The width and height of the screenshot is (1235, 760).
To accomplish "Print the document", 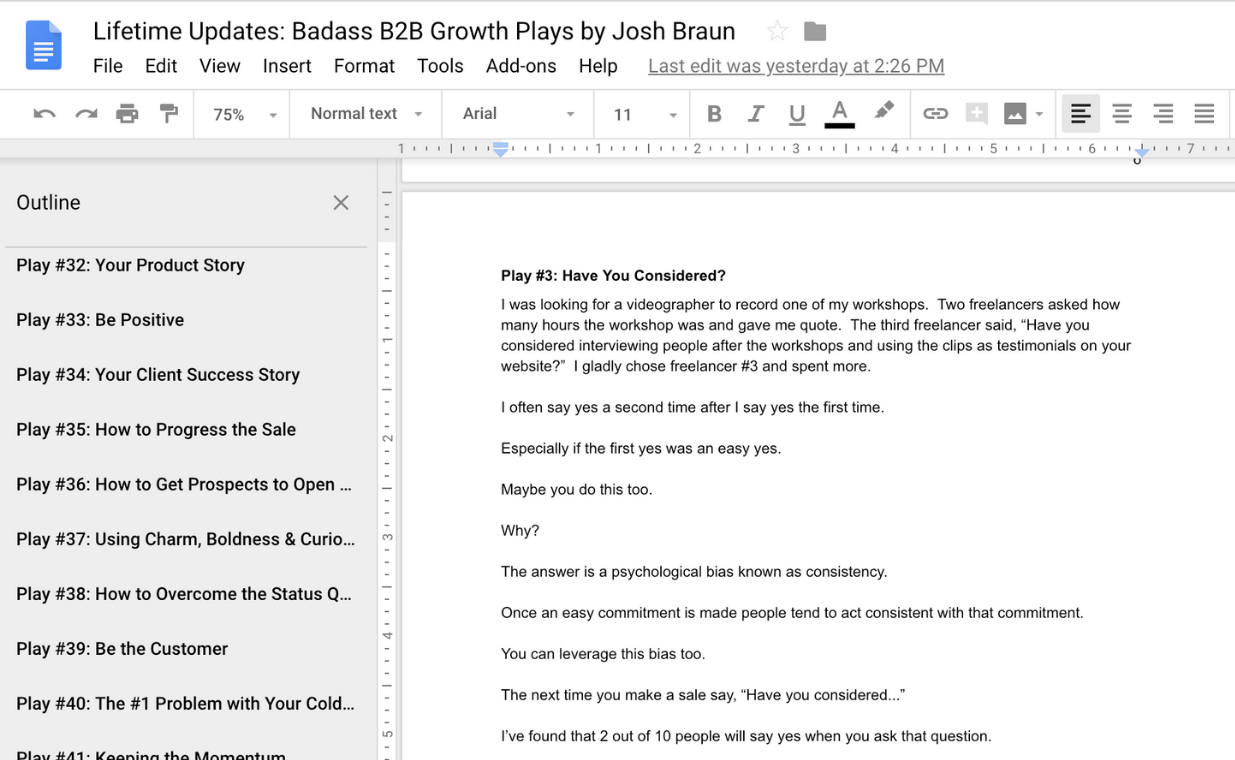I will pyautogui.click(x=127, y=113).
